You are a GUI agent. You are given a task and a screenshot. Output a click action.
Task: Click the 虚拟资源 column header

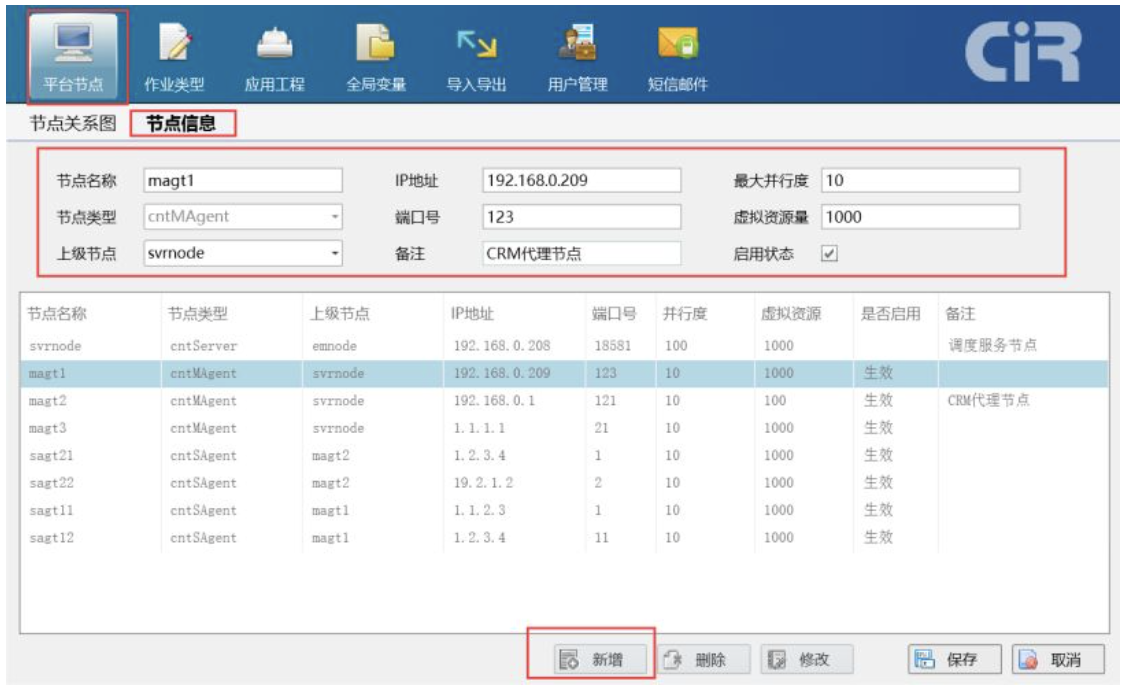pyautogui.click(x=791, y=314)
